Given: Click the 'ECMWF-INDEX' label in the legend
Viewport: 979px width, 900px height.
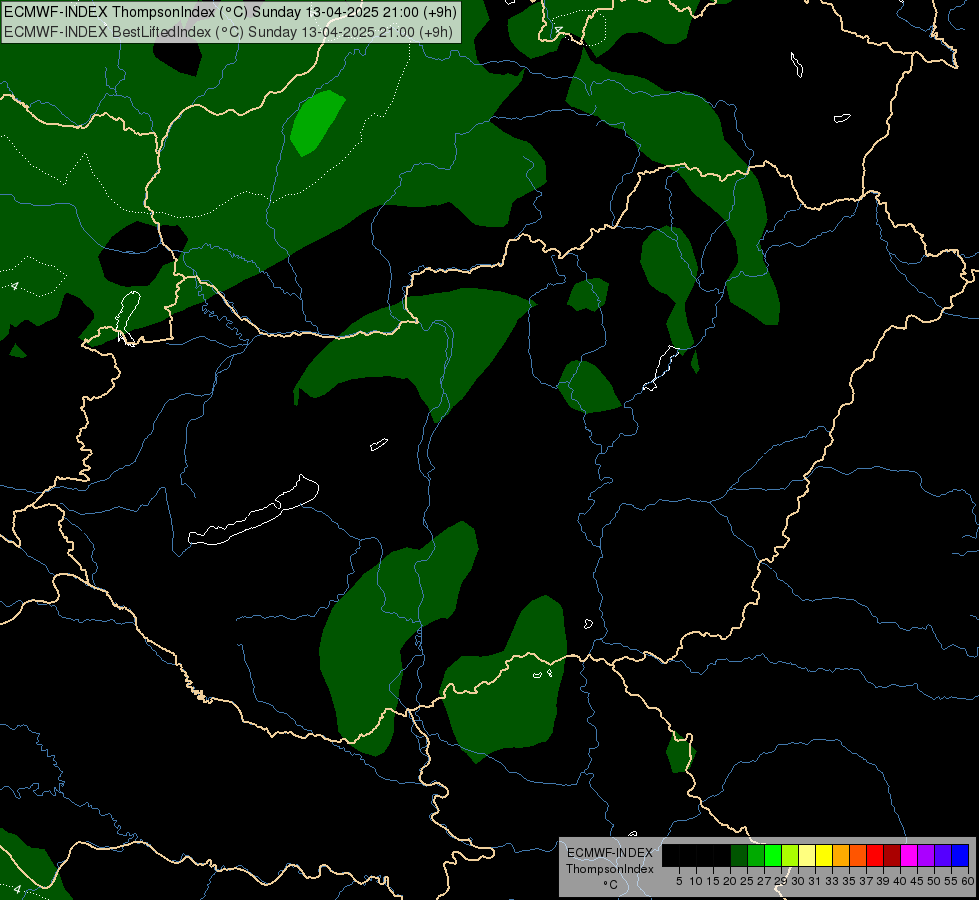Looking at the screenshot, I should (x=610, y=853).
